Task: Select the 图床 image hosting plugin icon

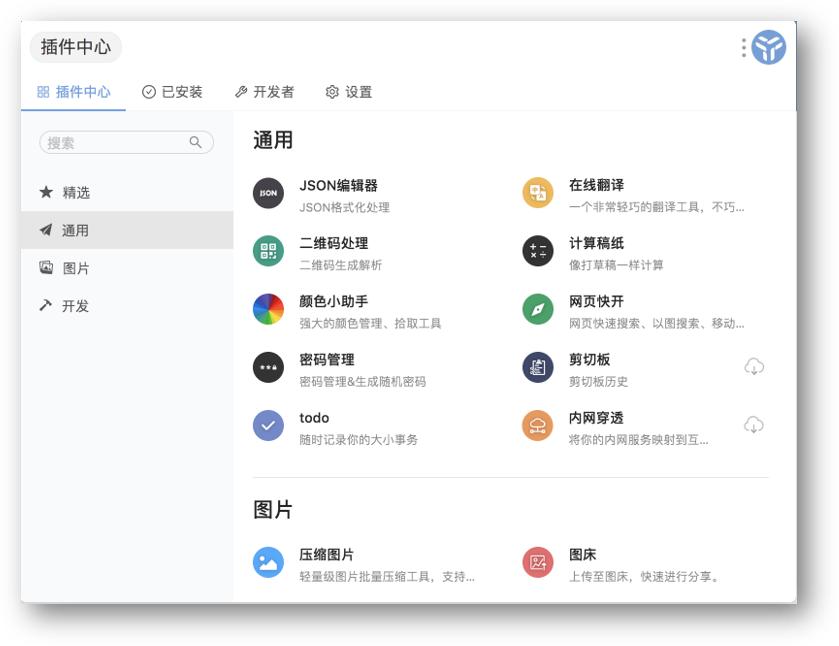Action: pos(536,561)
